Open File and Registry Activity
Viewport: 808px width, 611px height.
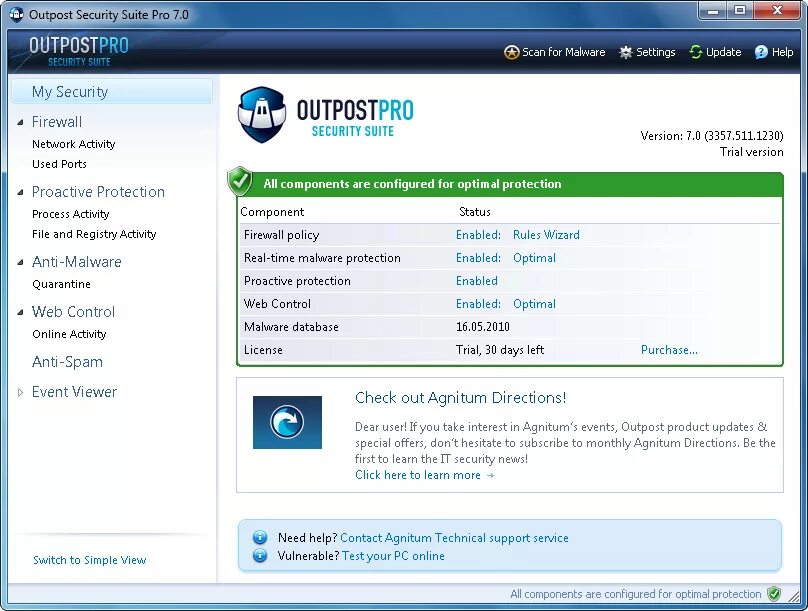pyautogui.click(x=94, y=234)
